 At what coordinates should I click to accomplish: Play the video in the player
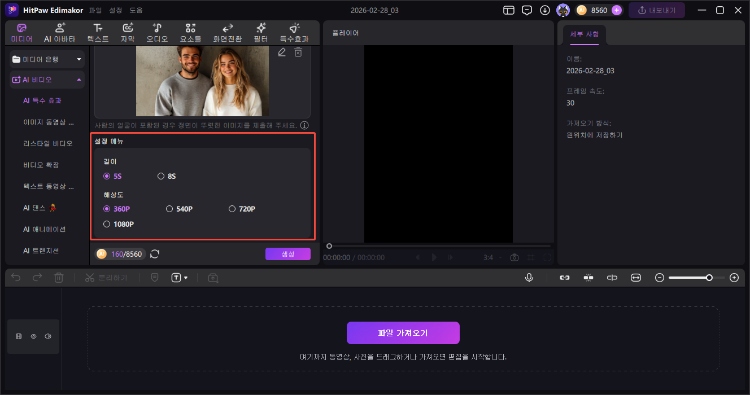[x=434, y=257]
